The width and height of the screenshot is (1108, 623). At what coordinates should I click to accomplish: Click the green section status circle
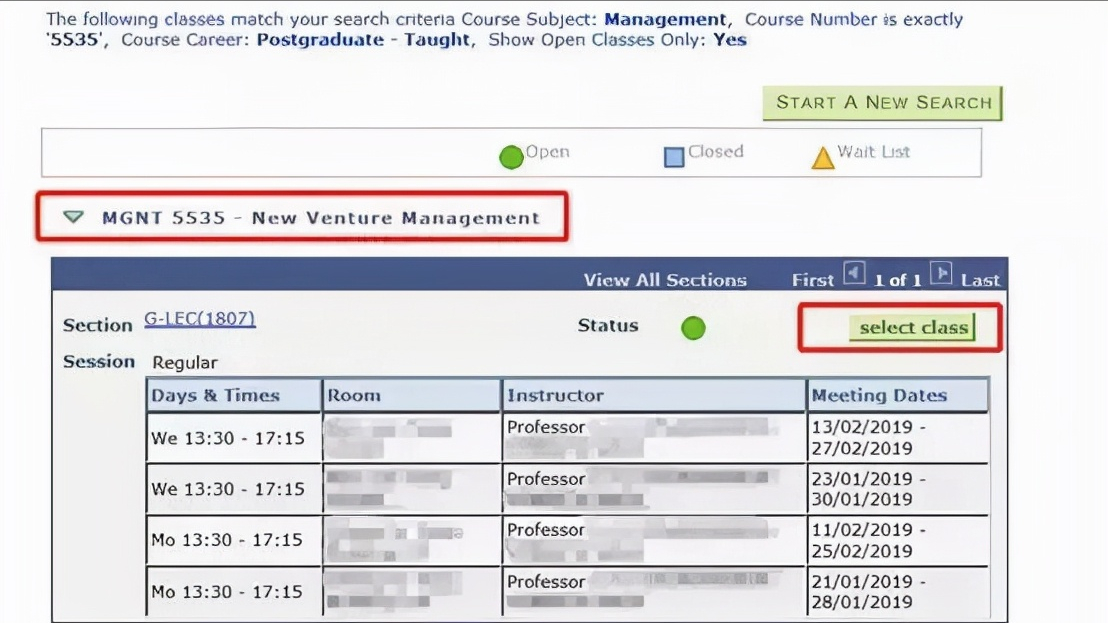(693, 328)
